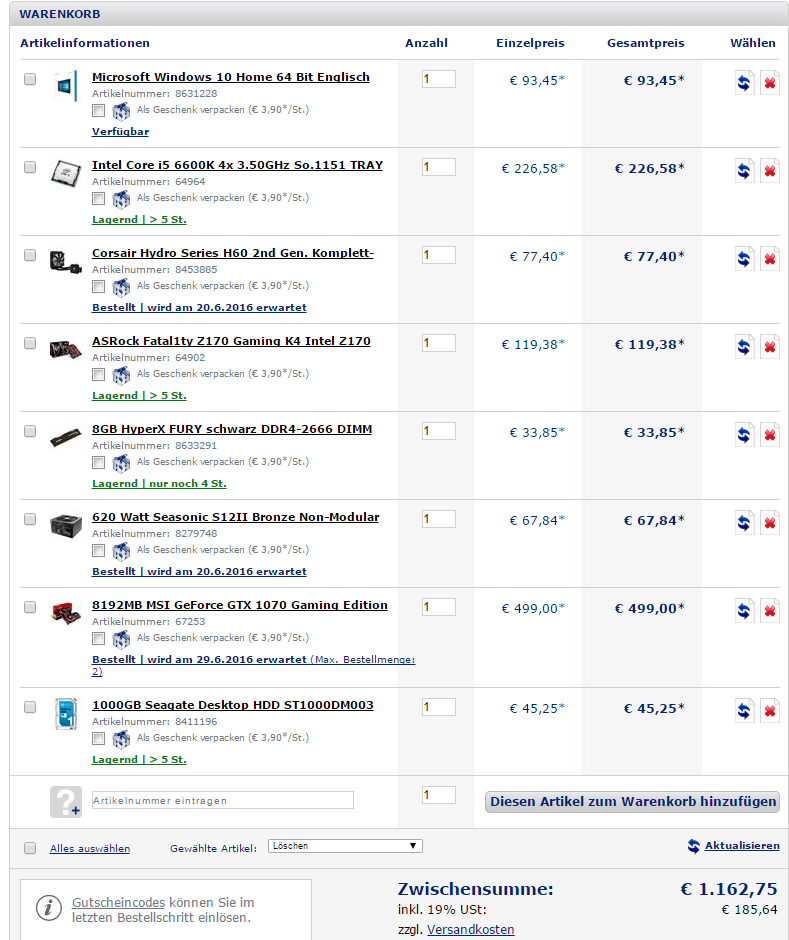Click refresh icon for 8GB HyperX FURY
The height and width of the screenshot is (940, 789).
pyautogui.click(x=744, y=435)
